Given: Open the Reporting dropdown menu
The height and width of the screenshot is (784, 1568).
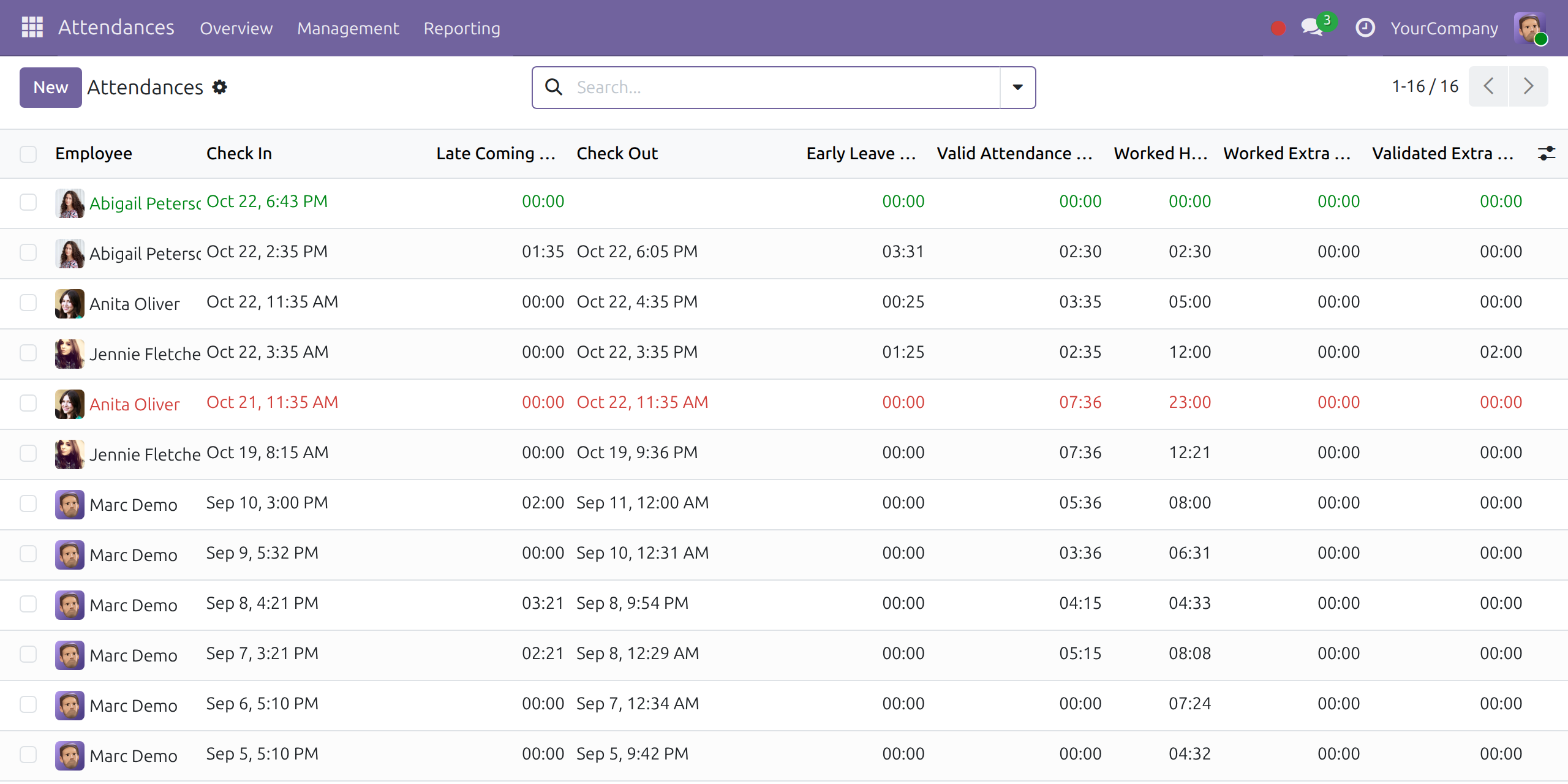Looking at the screenshot, I should coord(462,28).
